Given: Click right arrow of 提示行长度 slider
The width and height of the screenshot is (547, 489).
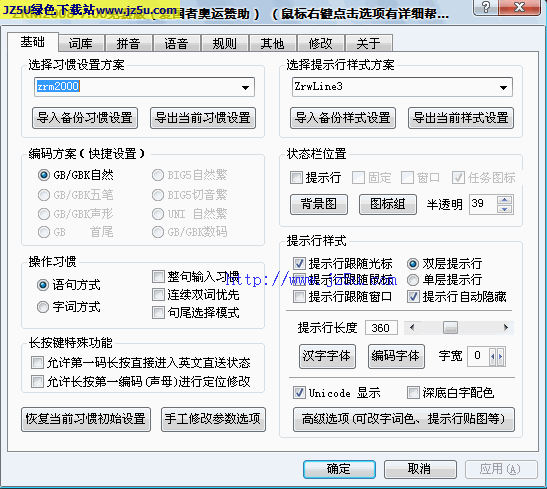Looking at the screenshot, I should click(x=505, y=328).
